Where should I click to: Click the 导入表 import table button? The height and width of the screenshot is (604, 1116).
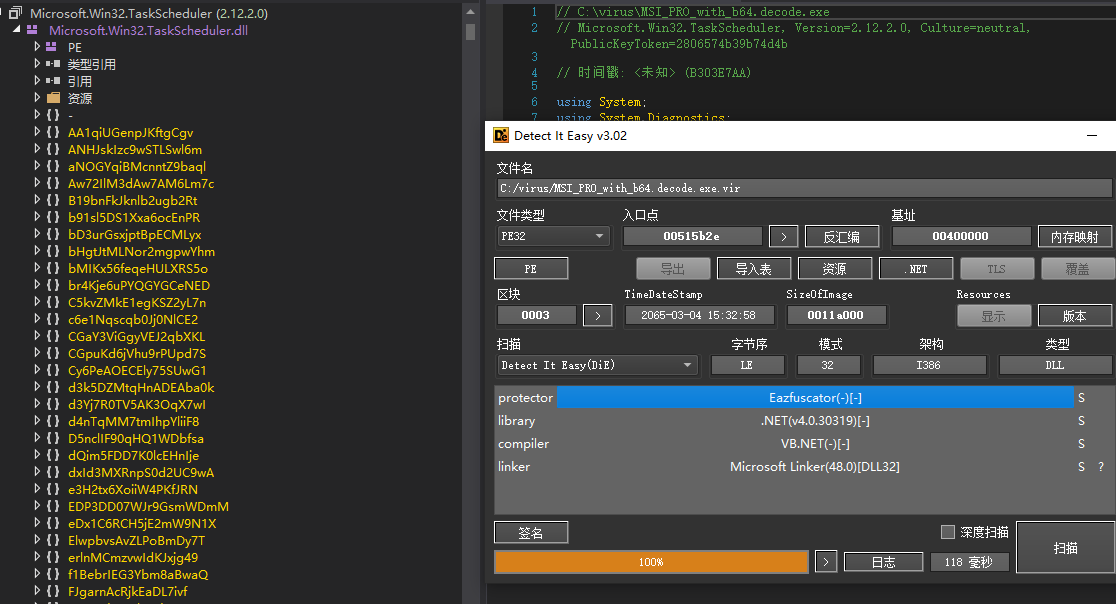[753, 267]
